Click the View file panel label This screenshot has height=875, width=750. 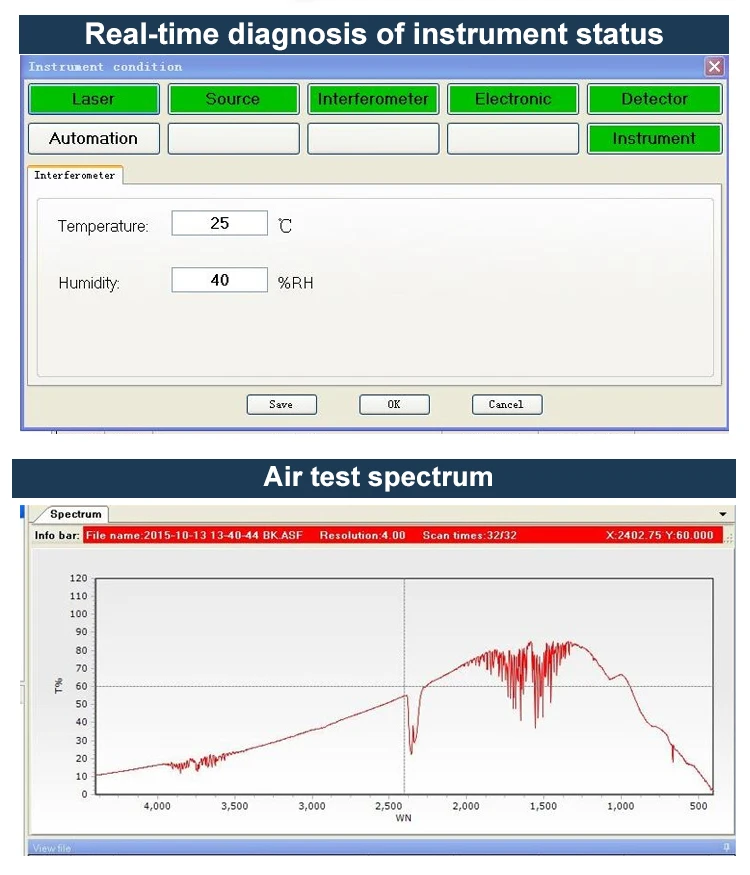click(51, 848)
